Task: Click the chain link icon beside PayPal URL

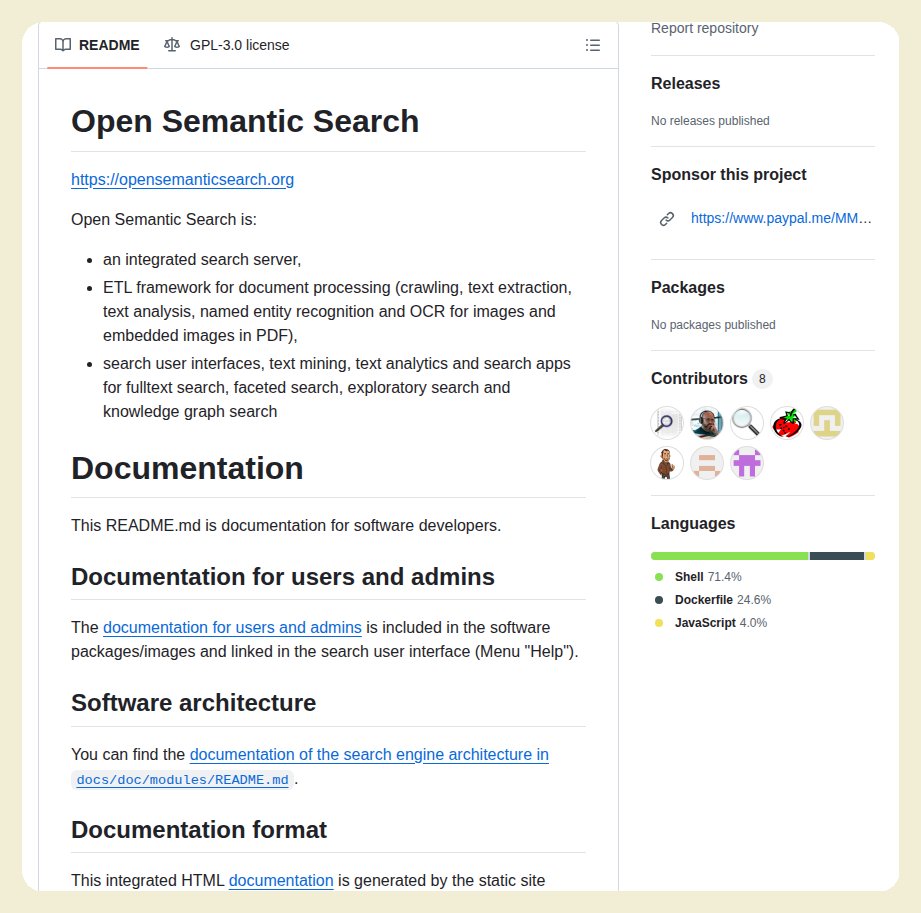Action: click(x=667, y=219)
